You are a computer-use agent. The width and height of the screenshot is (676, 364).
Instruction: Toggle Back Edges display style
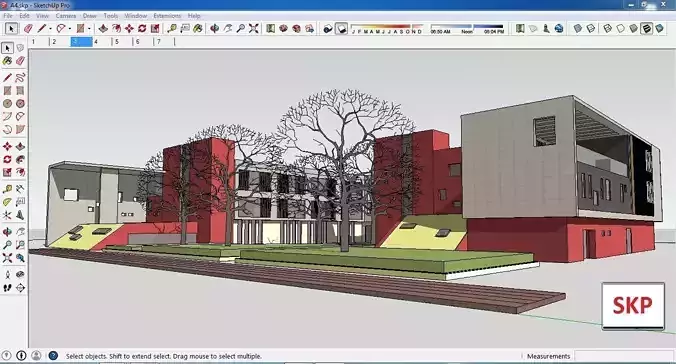point(591,28)
